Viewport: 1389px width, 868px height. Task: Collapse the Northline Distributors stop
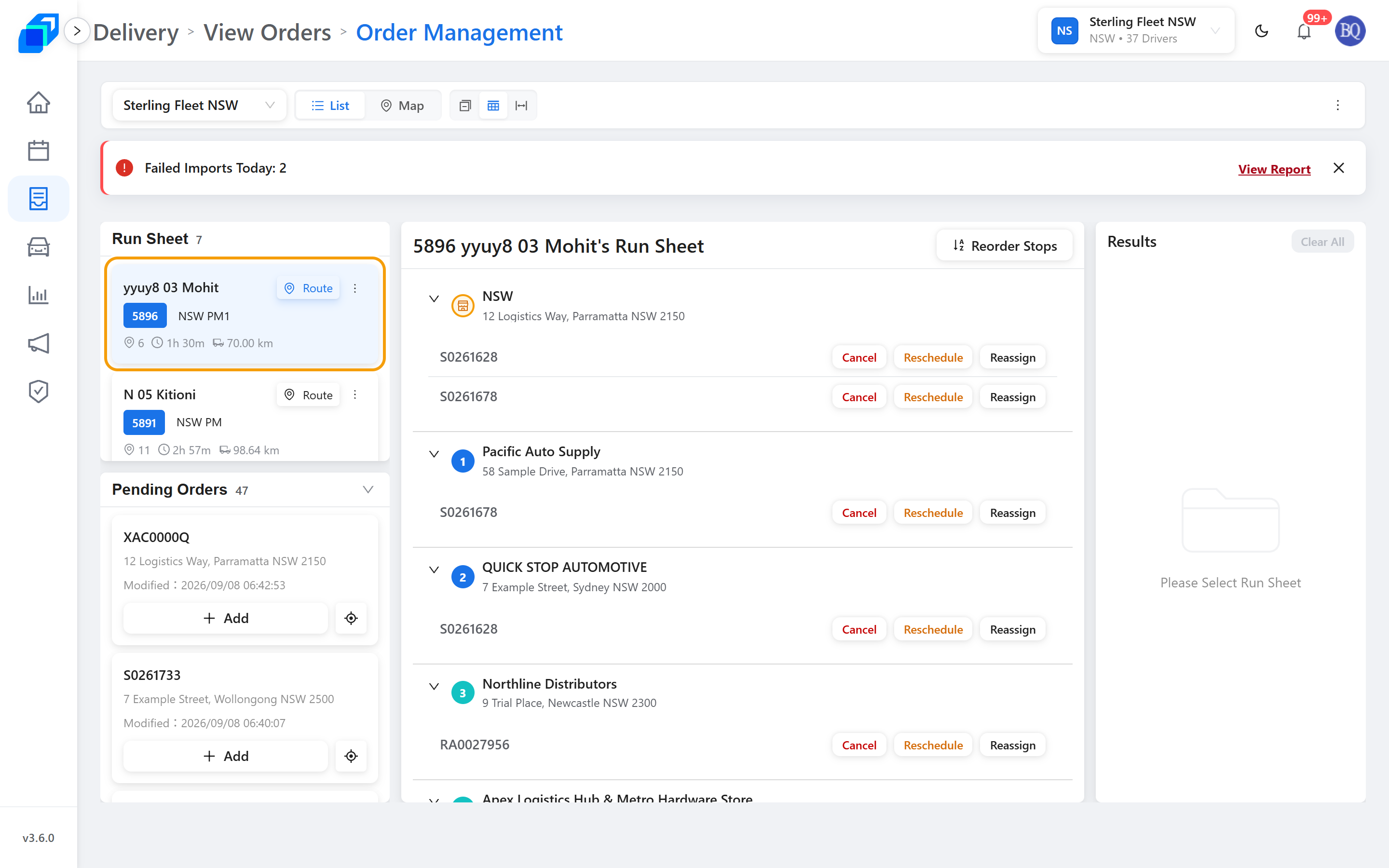point(434,687)
